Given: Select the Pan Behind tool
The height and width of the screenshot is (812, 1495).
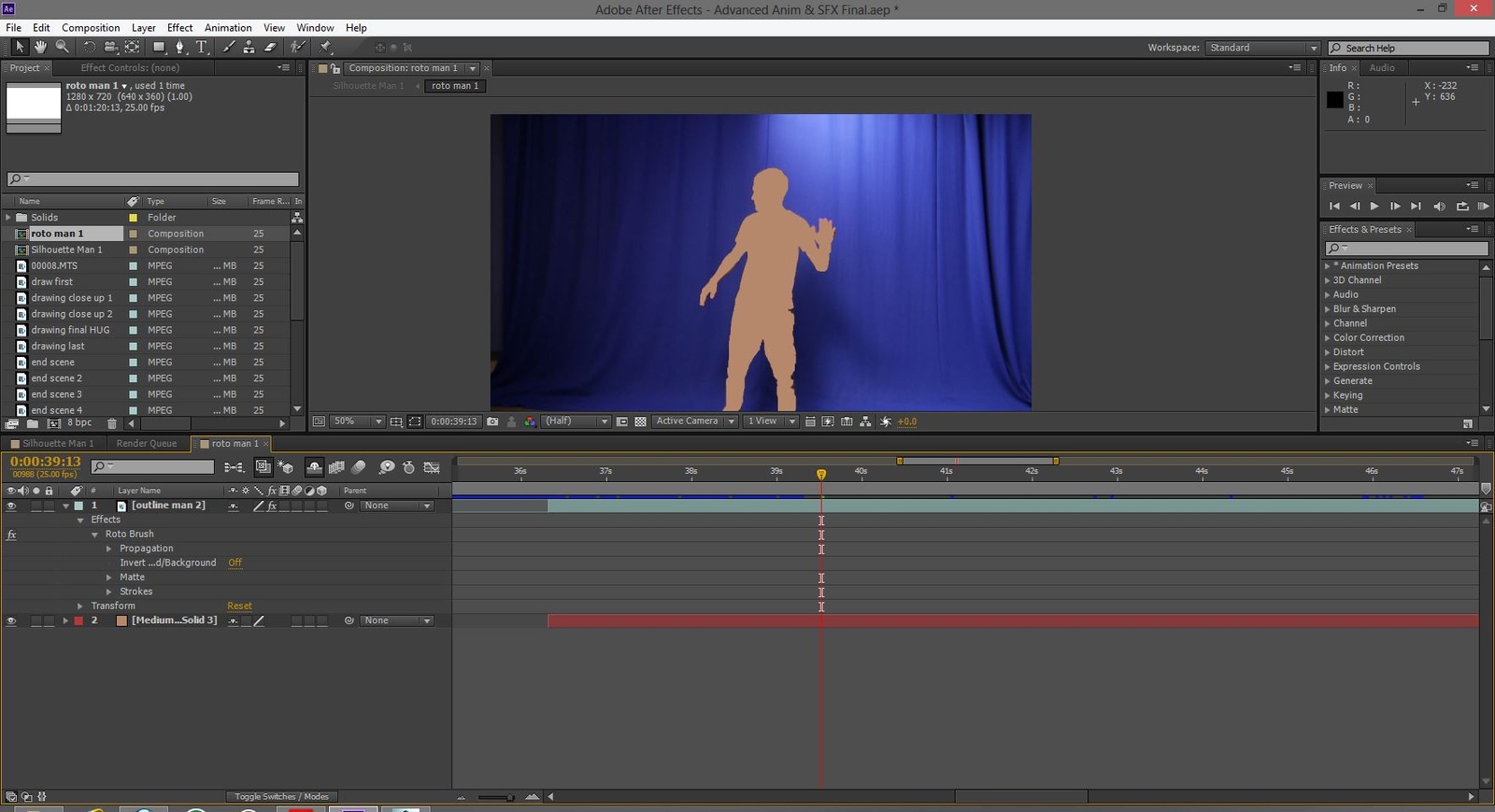Looking at the screenshot, I should [x=133, y=47].
